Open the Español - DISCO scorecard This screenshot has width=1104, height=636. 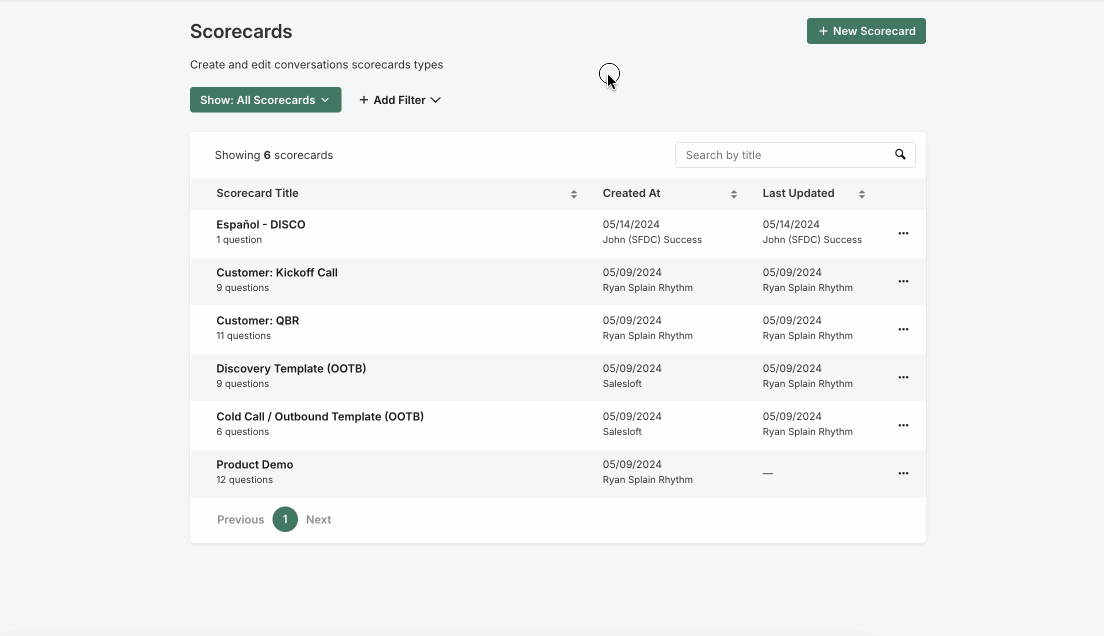[260, 224]
